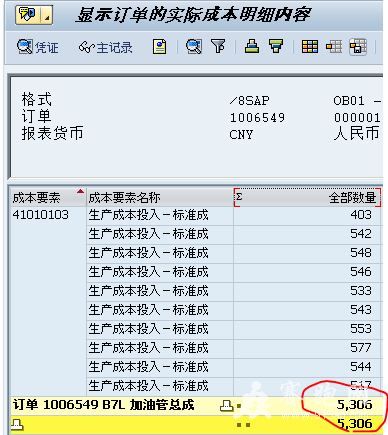
Task: Click the find magnifier icon in the toolbar
Action: pos(194,46)
